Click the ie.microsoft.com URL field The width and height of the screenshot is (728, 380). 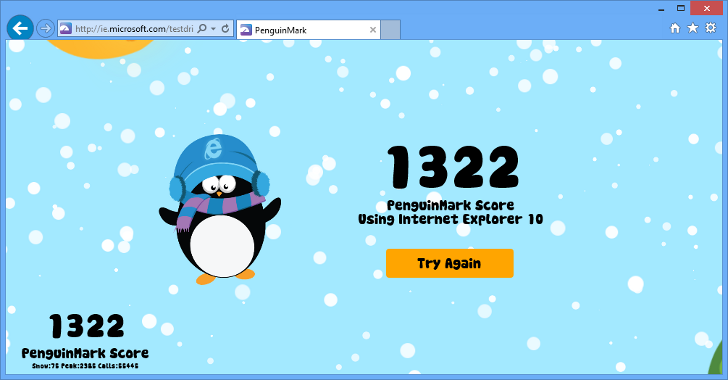pyautogui.click(x=134, y=29)
